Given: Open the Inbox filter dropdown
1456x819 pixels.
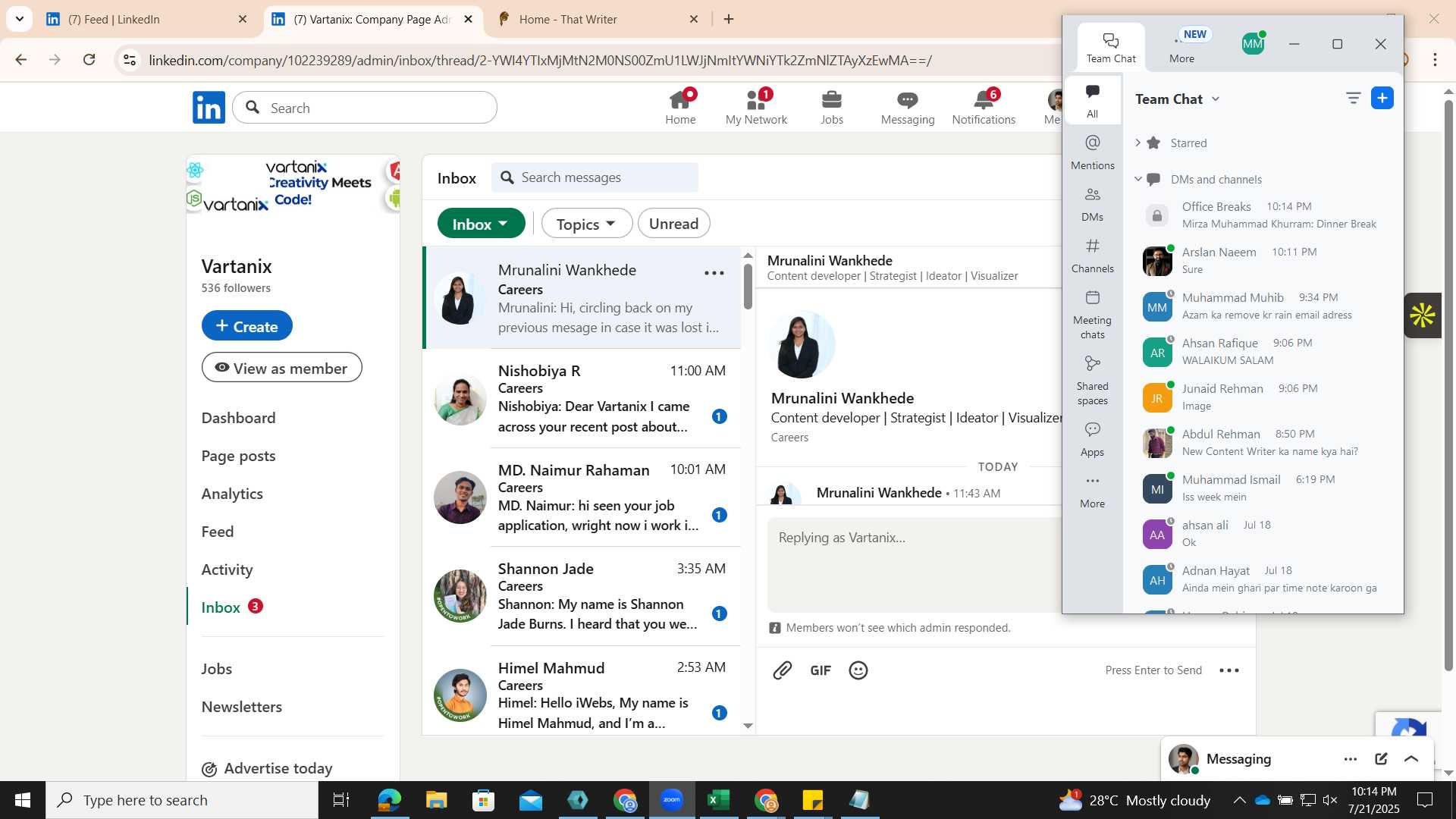Looking at the screenshot, I should click(x=481, y=224).
